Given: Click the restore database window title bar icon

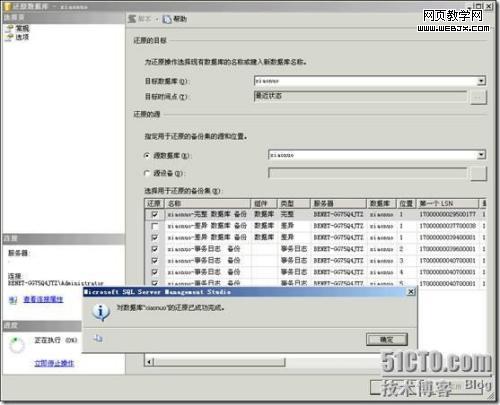Looking at the screenshot, I should click(7, 6).
